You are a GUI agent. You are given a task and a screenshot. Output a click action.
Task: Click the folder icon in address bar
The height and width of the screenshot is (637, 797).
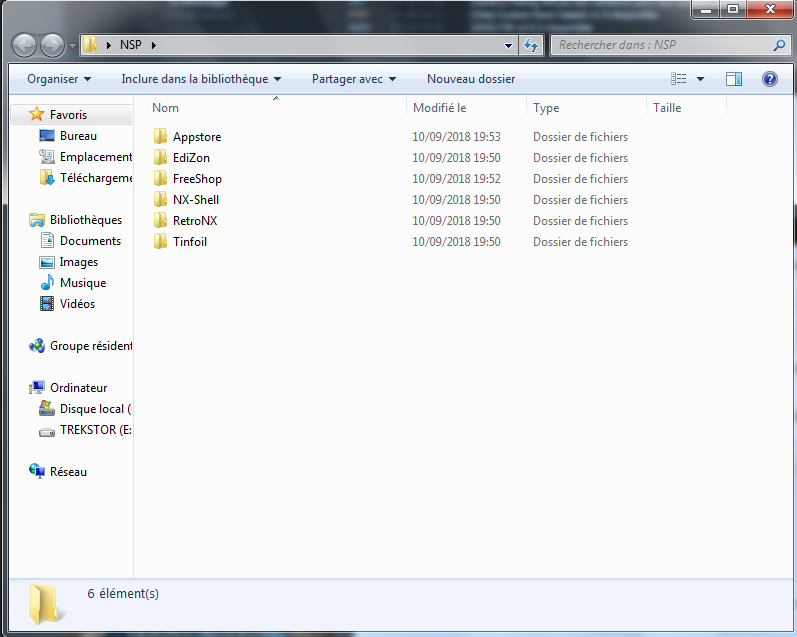[x=90, y=45]
